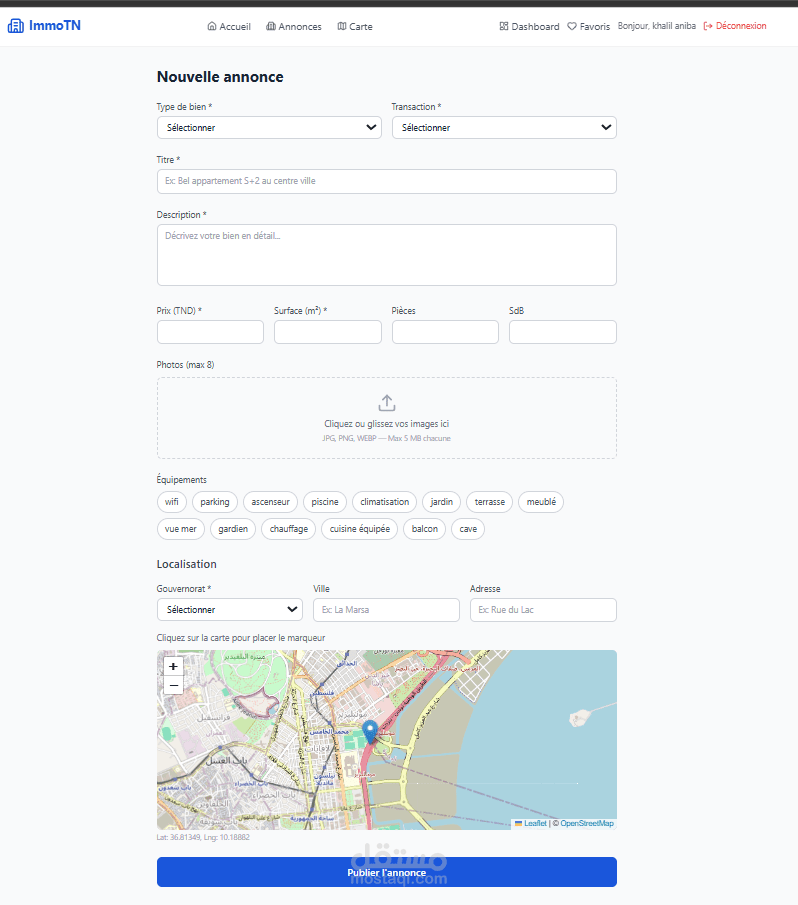
Task: Click the photo upload drop zone text
Action: tap(387, 424)
